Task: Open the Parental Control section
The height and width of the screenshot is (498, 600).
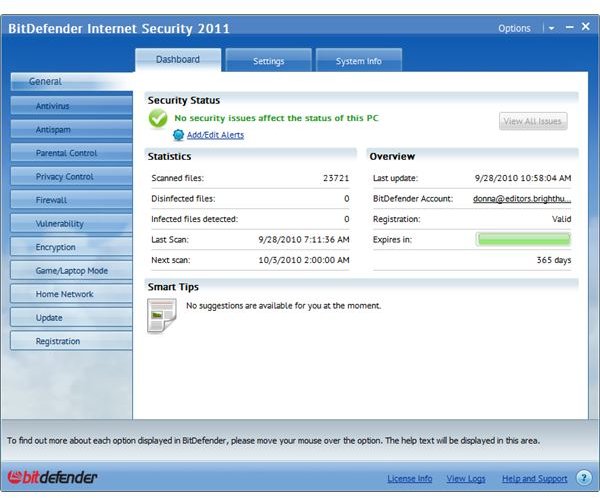Action: coord(72,153)
